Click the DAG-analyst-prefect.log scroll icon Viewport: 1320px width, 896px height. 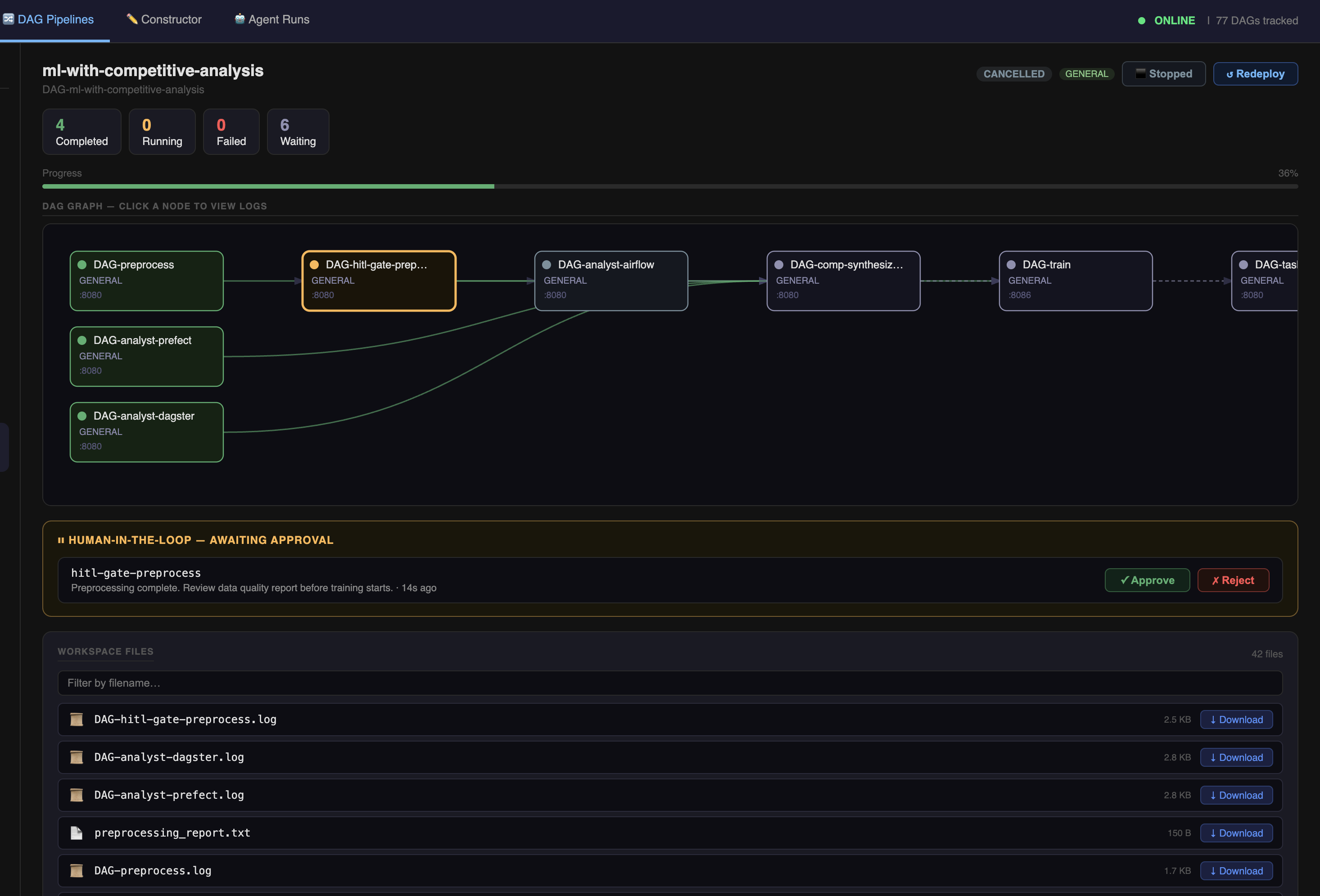[x=77, y=795]
